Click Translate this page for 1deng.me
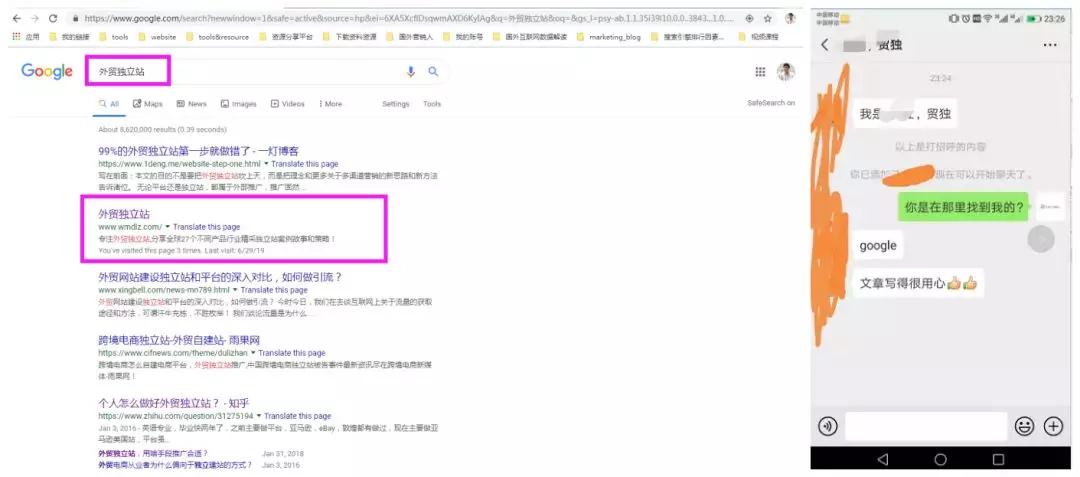The height and width of the screenshot is (477, 1080). [305, 165]
